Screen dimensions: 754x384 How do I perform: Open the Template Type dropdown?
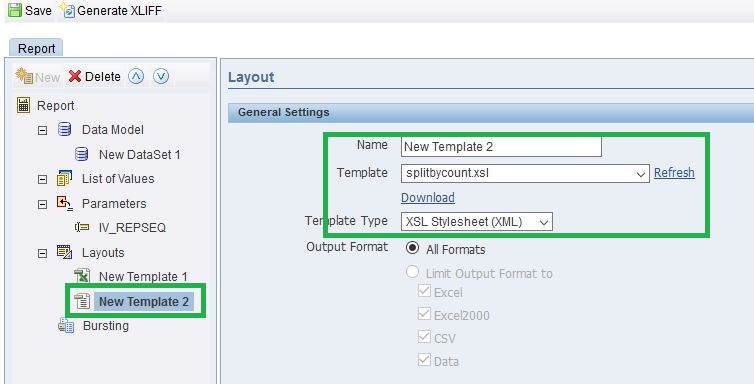pos(477,222)
